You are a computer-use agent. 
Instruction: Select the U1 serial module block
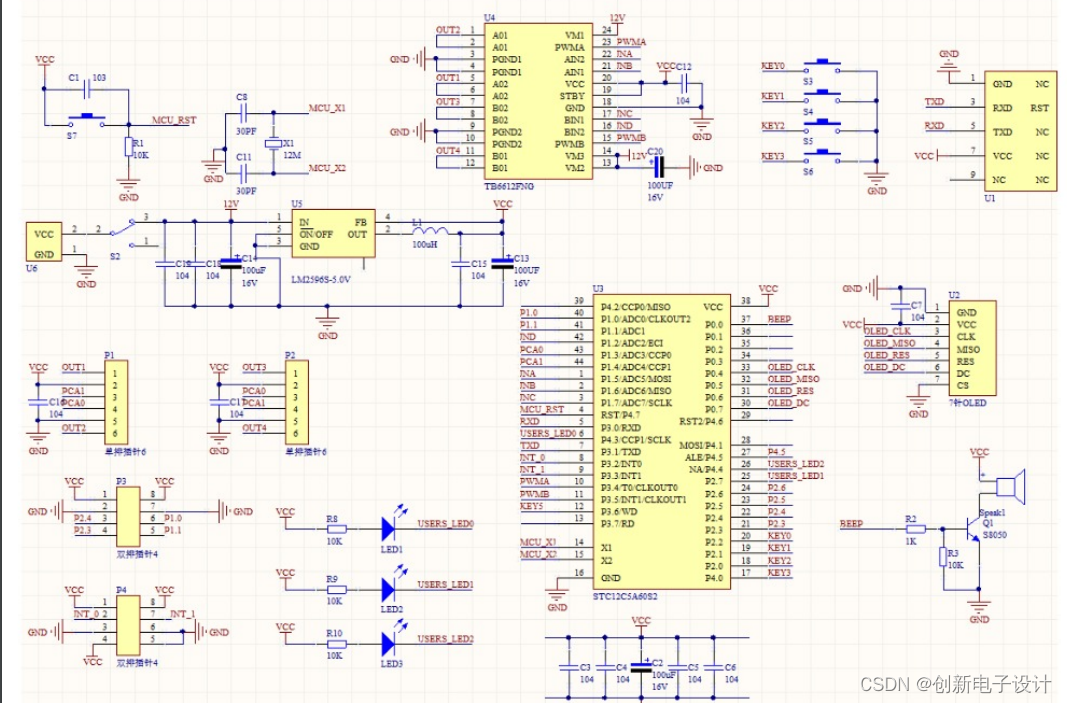[x=1021, y=131]
